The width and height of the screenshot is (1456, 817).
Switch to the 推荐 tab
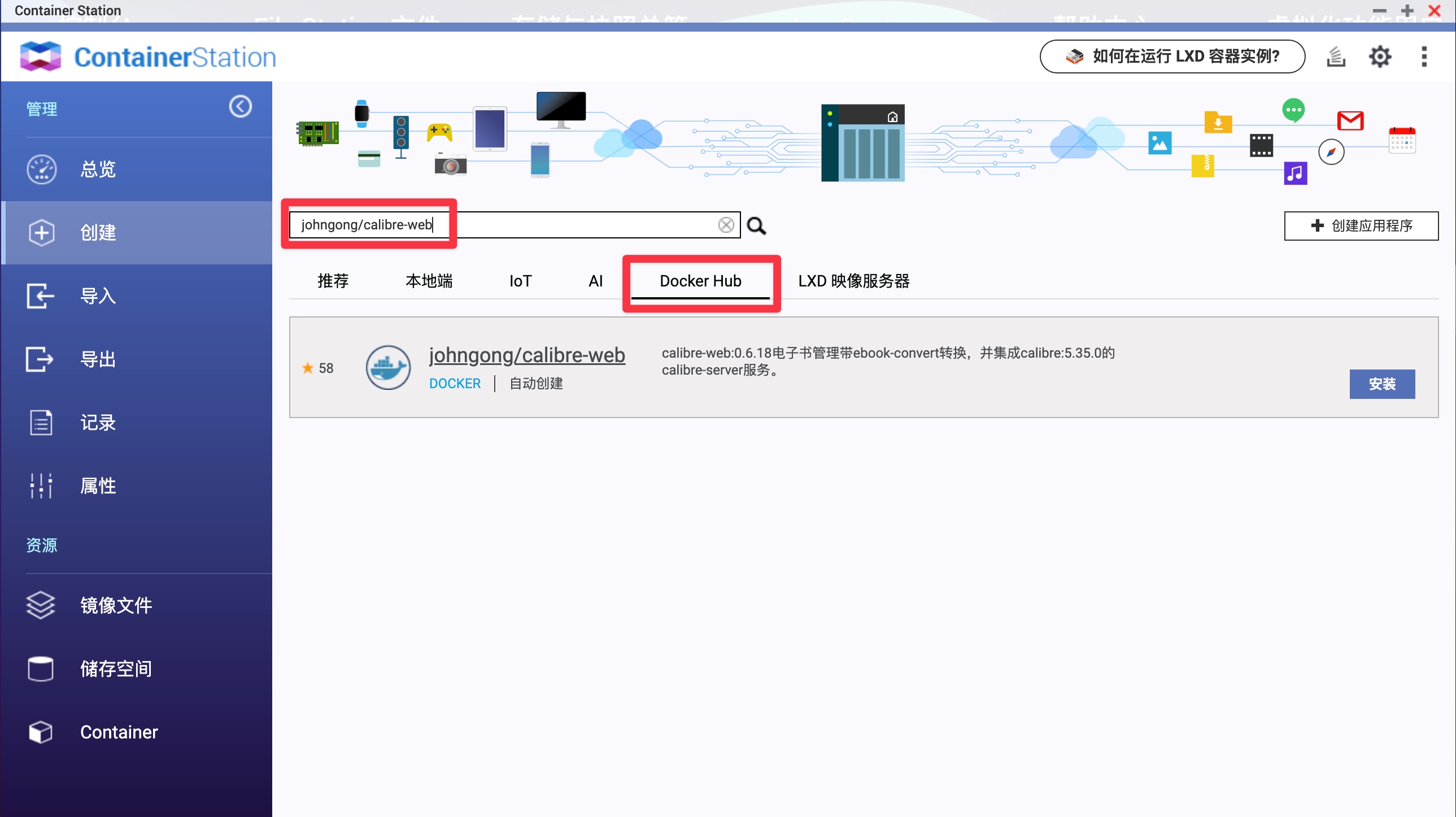tap(333, 281)
